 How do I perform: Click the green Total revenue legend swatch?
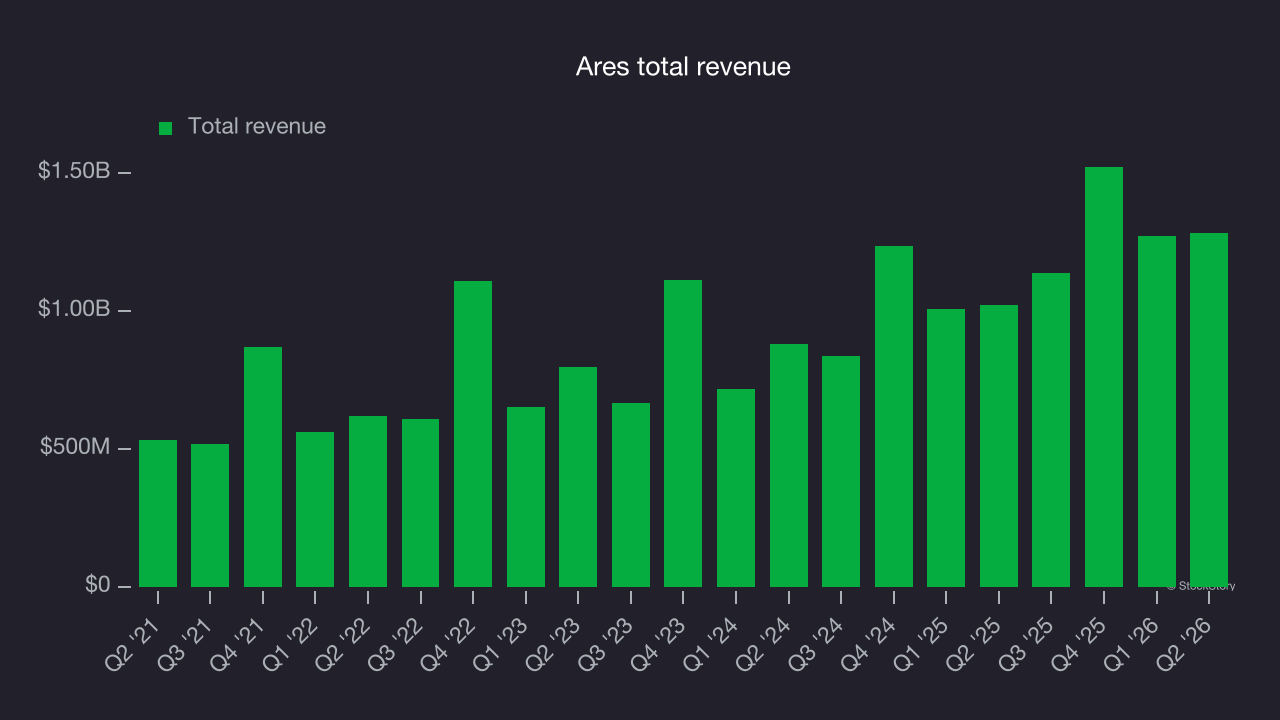tap(166, 128)
